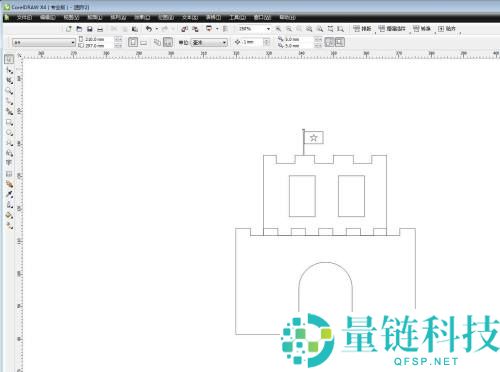Select the Pick tool in the toolbox
500x372 pixels.
pos(9,59)
